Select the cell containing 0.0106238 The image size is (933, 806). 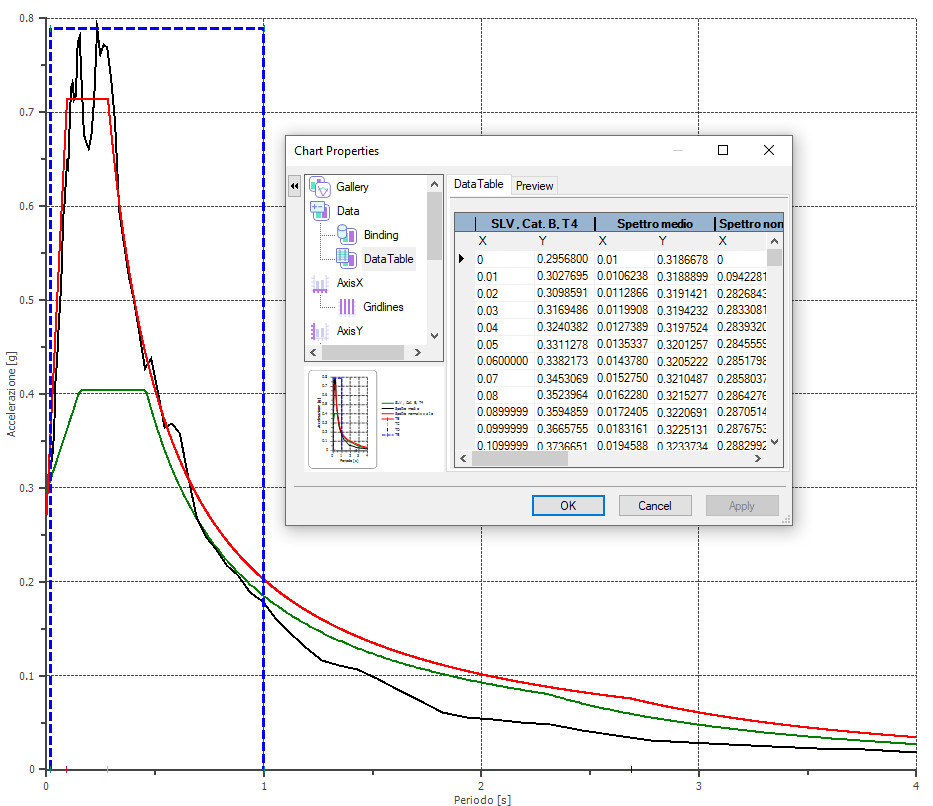[622, 276]
